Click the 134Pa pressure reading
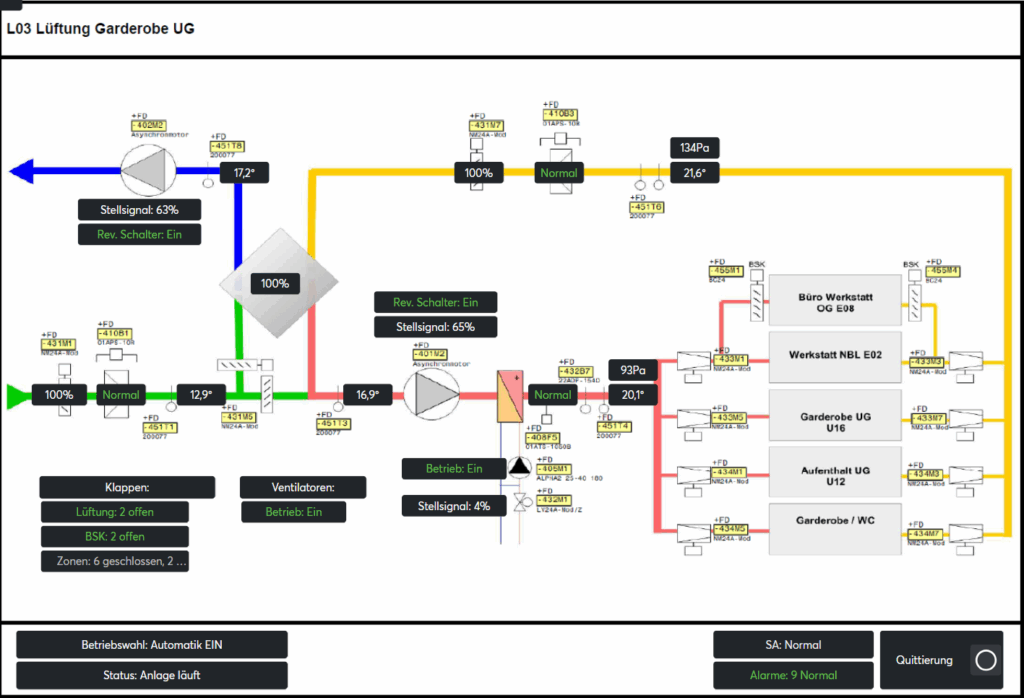Screen dimensions: 1024x698 [x=694, y=148]
